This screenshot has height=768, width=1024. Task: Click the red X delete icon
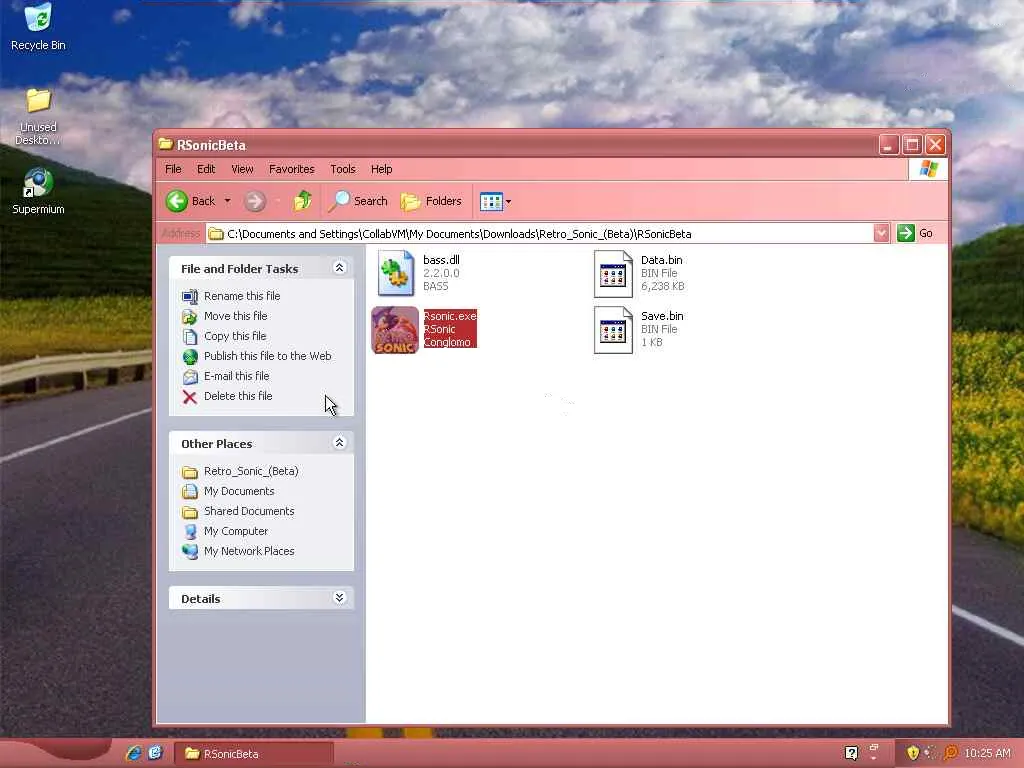(x=189, y=396)
